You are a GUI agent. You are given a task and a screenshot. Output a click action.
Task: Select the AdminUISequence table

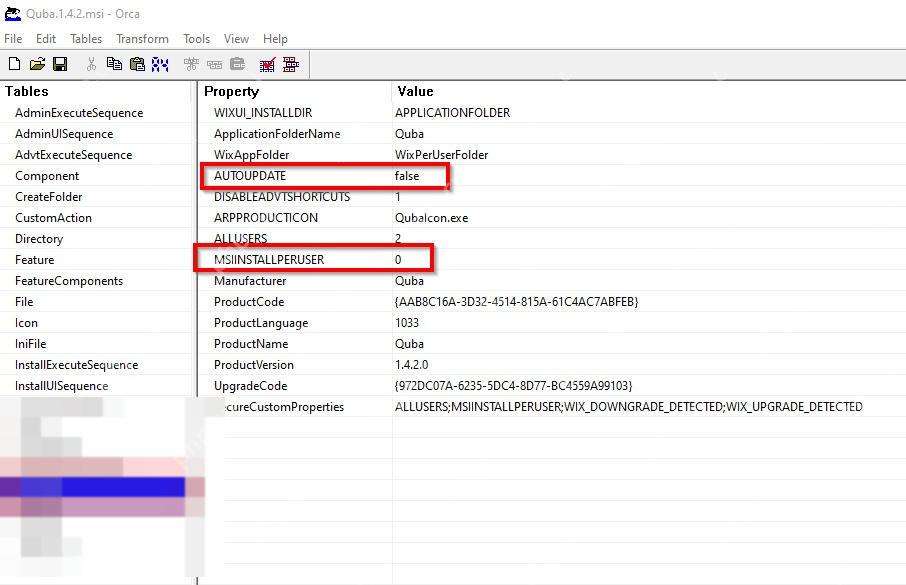(x=64, y=134)
